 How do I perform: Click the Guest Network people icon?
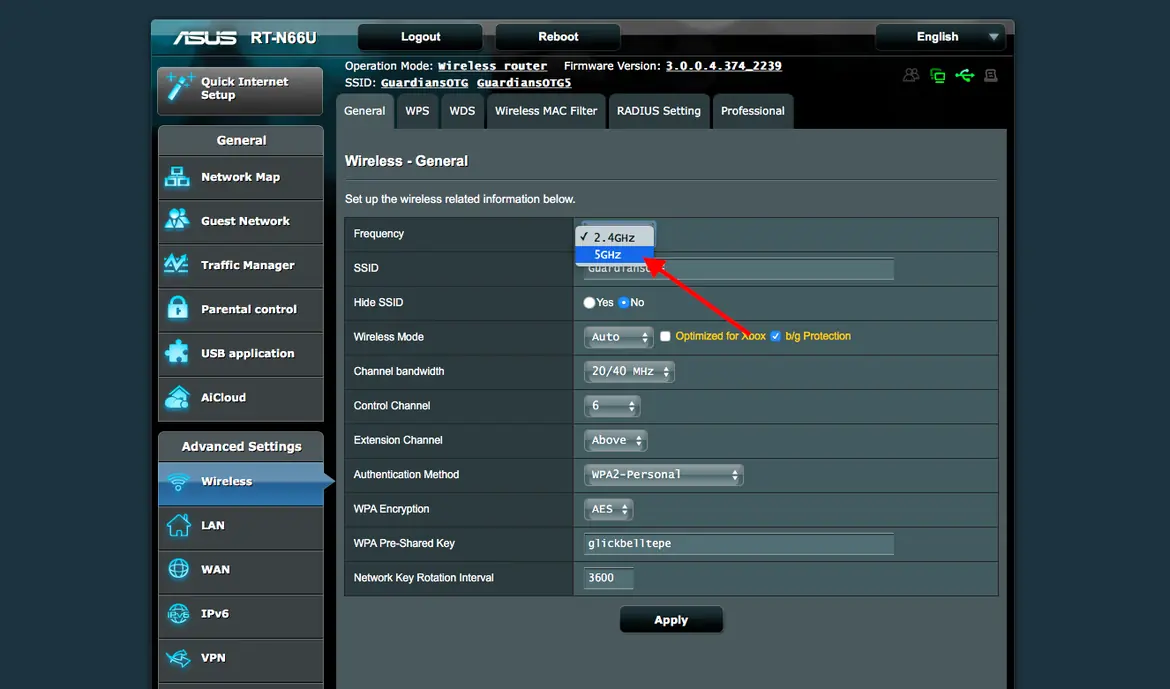click(177, 220)
